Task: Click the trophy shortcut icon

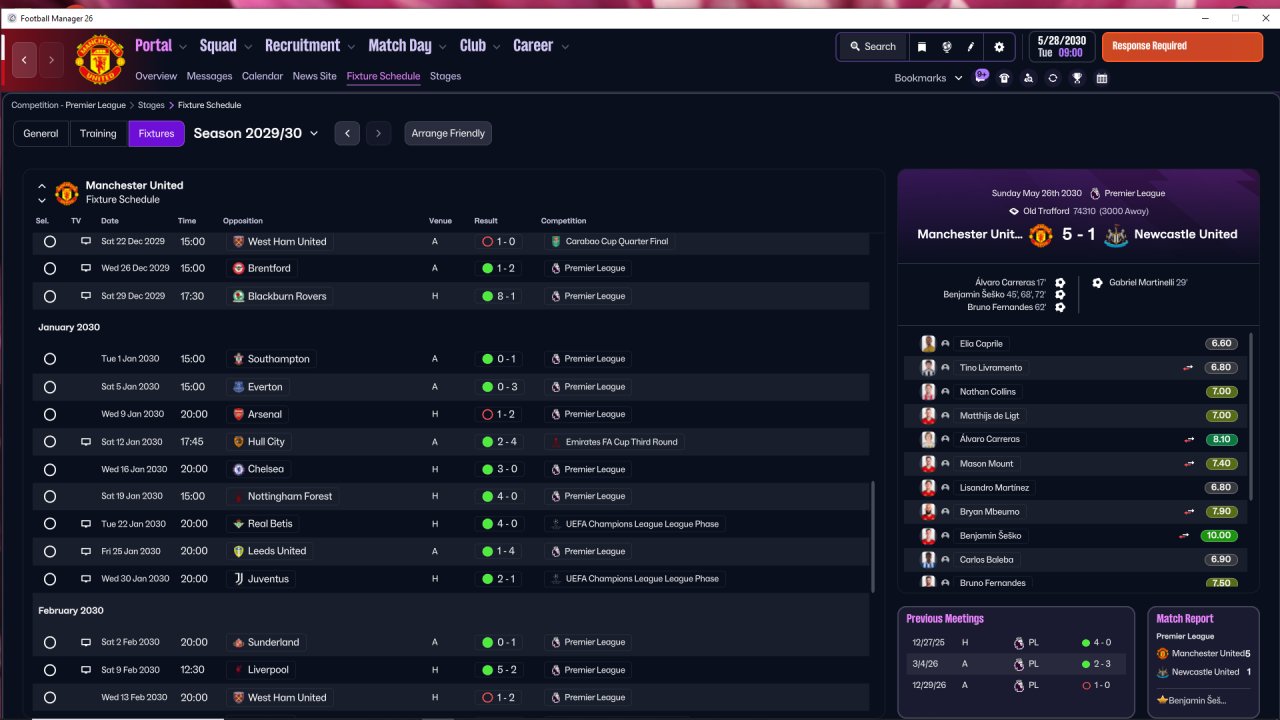Action: [1077, 78]
